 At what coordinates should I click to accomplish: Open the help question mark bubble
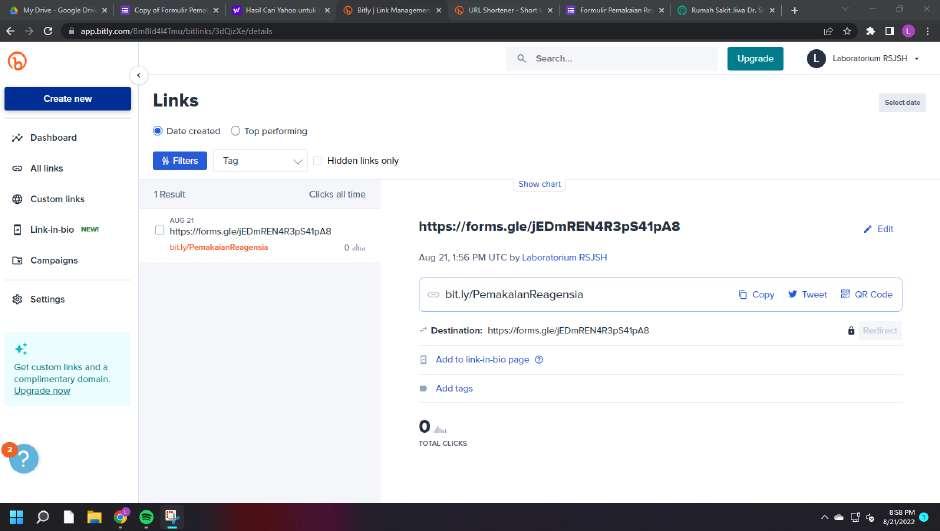pyautogui.click(x=24, y=459)
